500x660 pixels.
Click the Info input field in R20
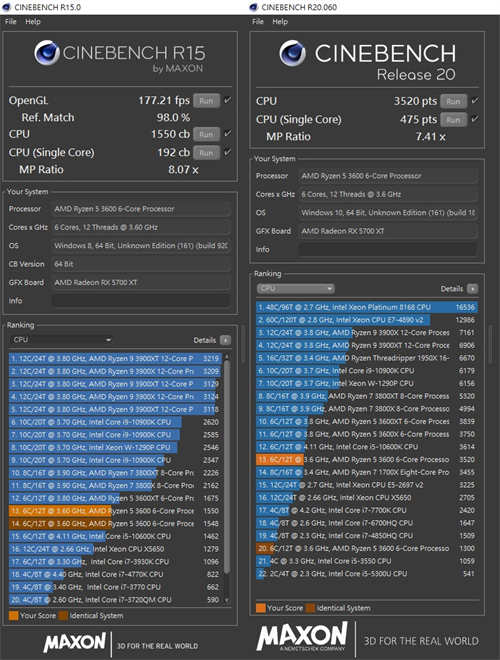tap(388, 250)
